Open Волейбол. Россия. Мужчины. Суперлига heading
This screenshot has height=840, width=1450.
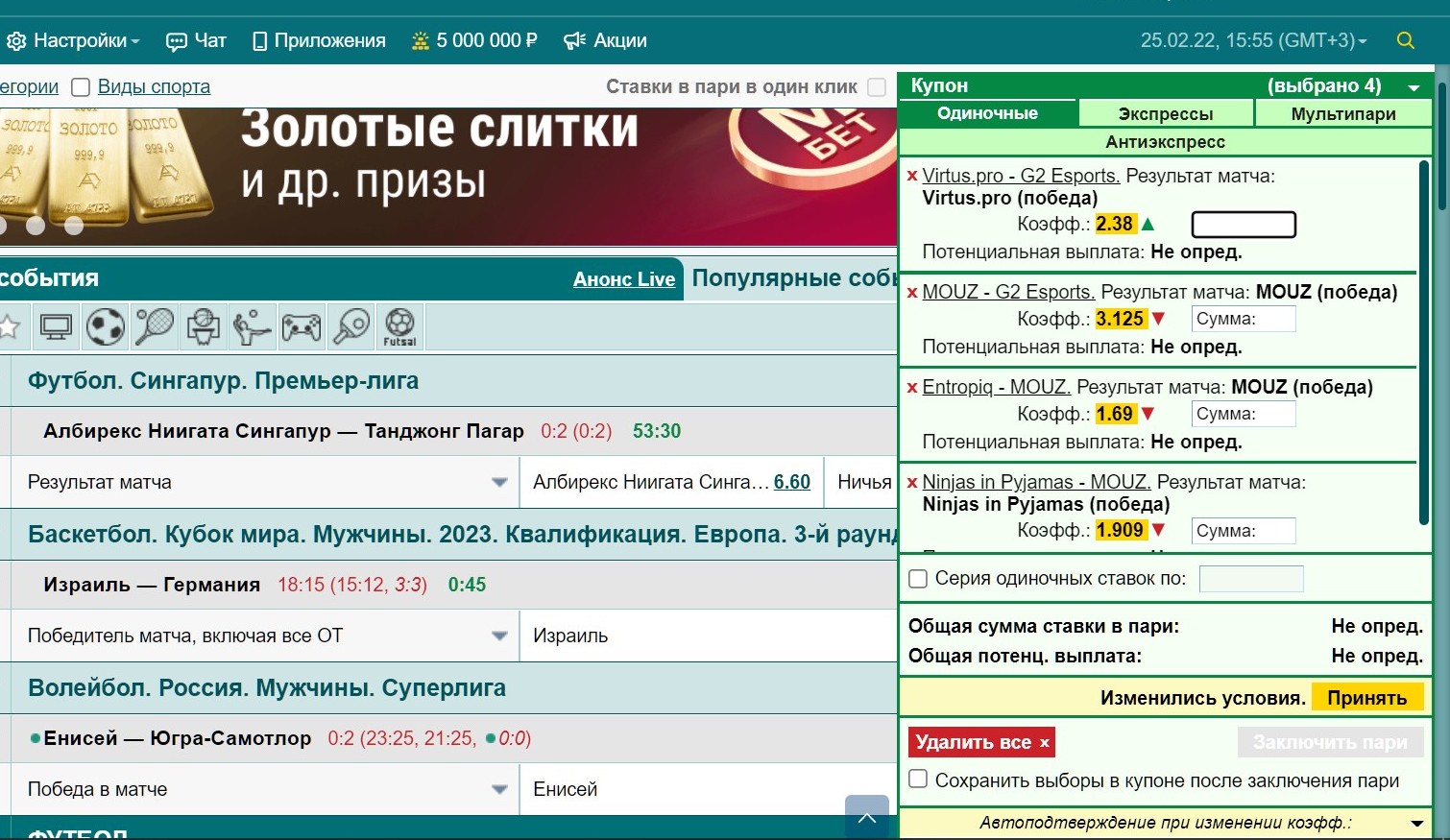267,688
